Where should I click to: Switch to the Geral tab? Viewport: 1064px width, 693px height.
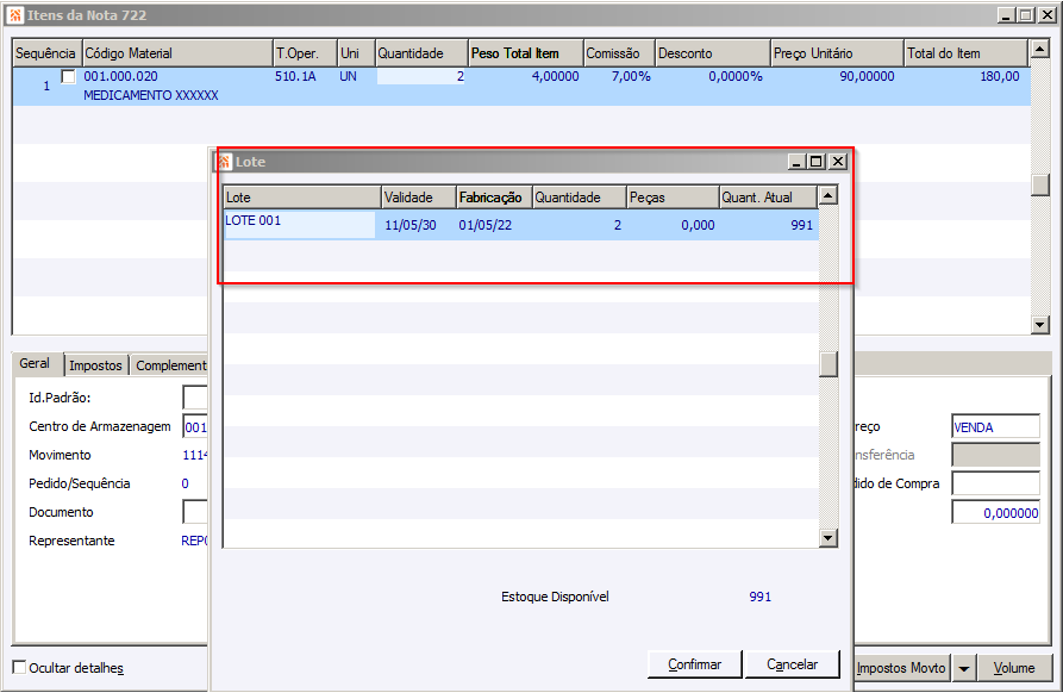pyautogui.click(x=35, y=364)
